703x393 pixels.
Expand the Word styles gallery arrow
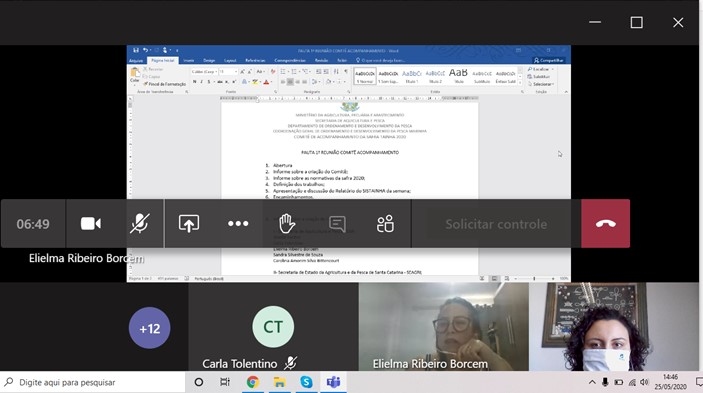(520, 82)
